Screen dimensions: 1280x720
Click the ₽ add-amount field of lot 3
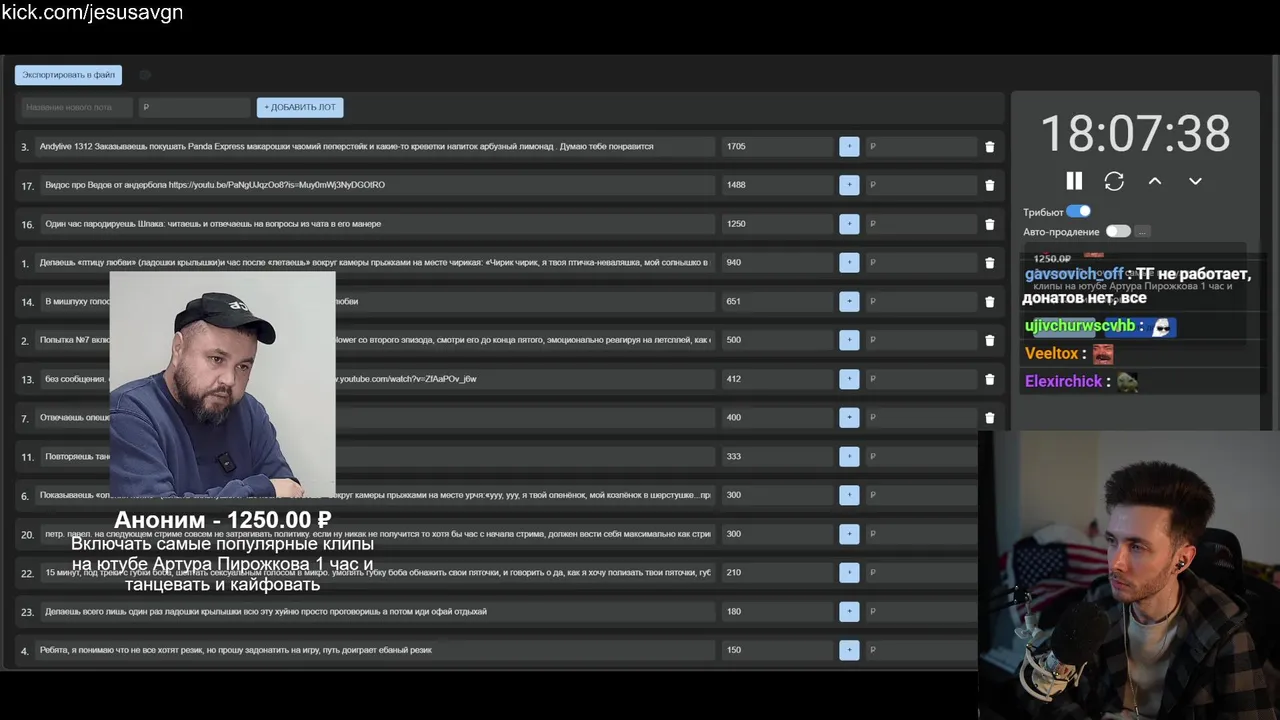[920, 146]
